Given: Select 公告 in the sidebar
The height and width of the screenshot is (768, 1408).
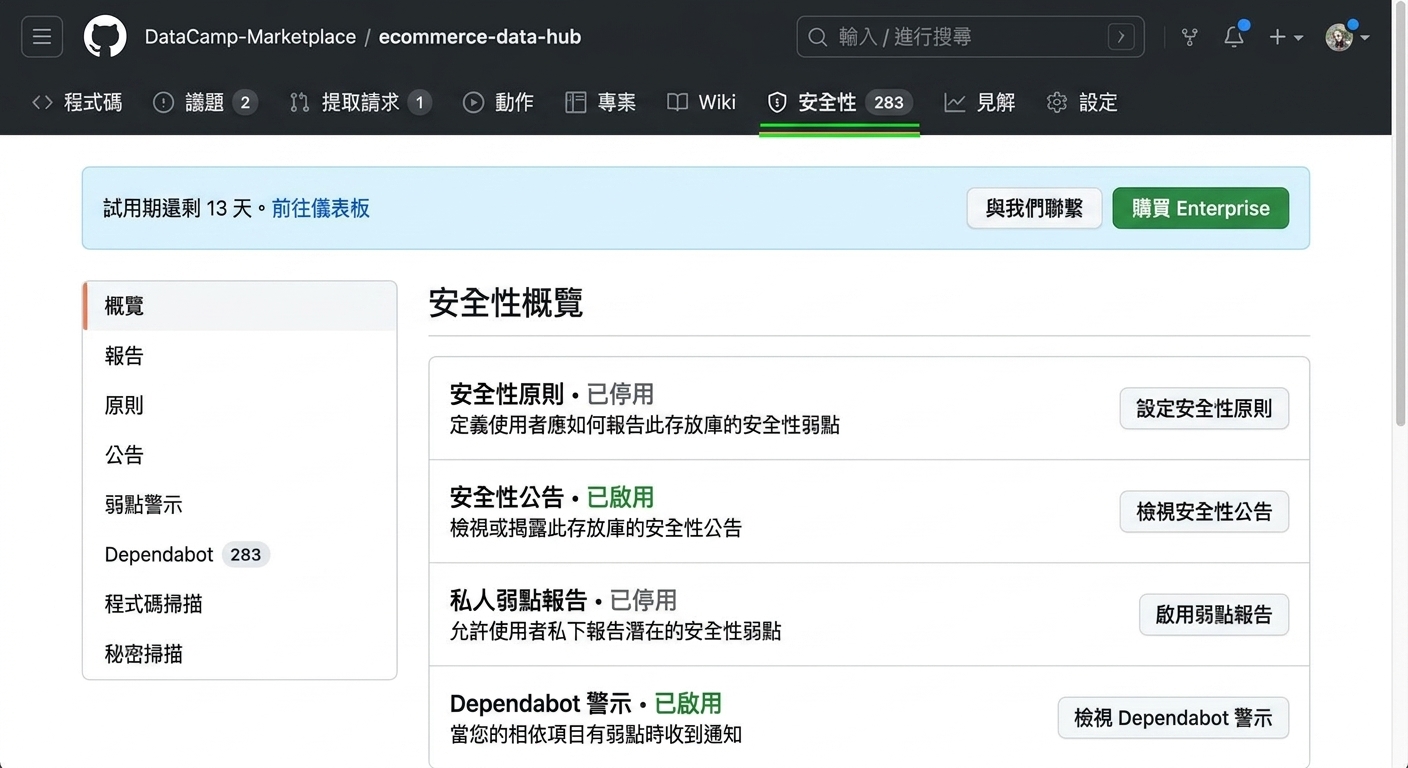Looking at the screenshot, I should coord(240,455).
